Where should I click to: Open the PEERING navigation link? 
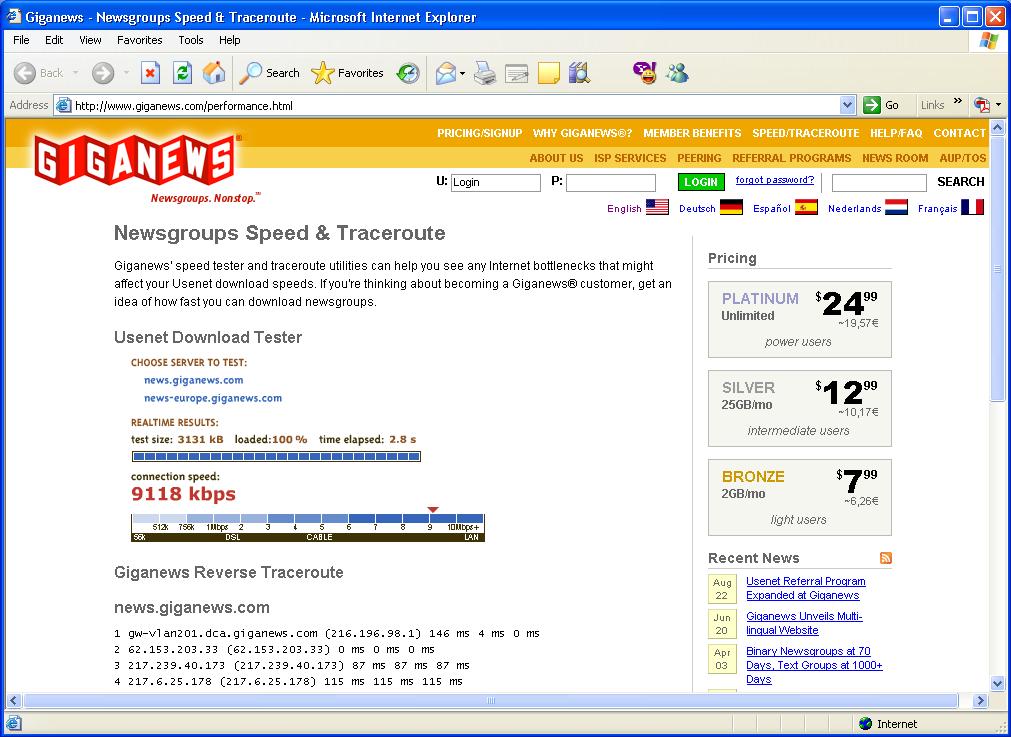699,158
